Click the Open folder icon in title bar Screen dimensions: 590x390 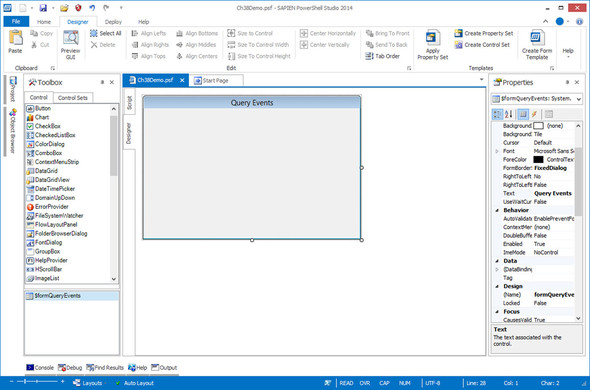(64, 8)
